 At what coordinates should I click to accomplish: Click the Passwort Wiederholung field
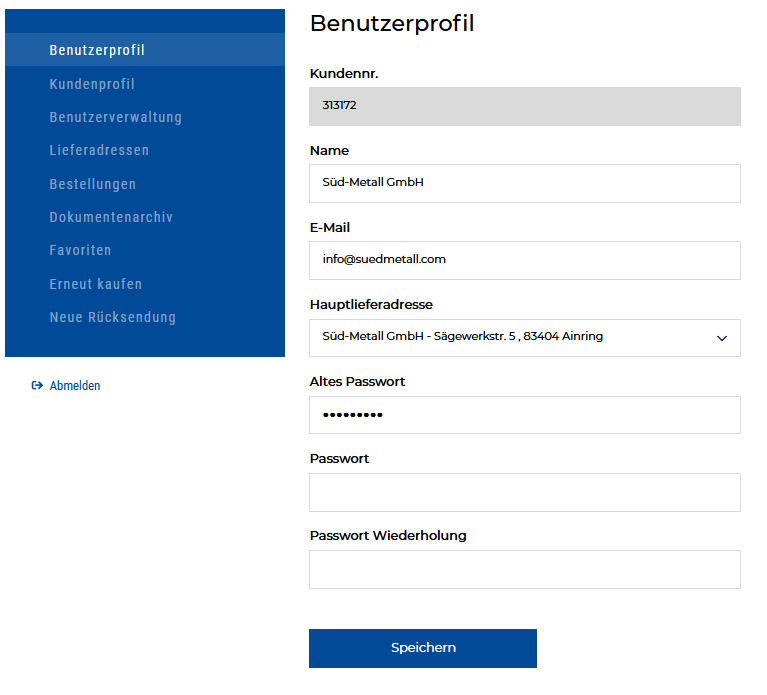pyautogui.click(x=524, y=569)
